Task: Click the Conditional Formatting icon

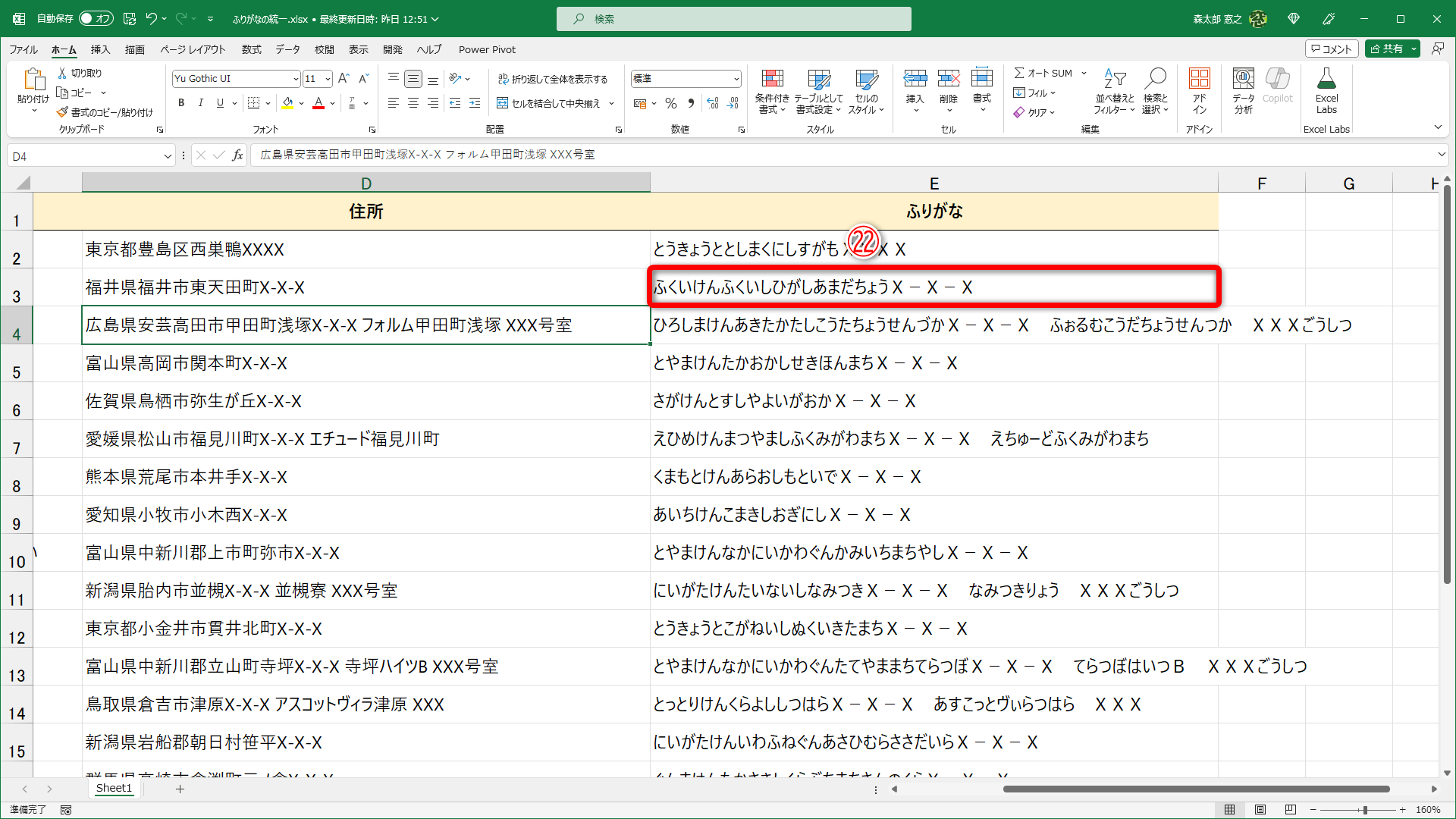Action: tap(772, 80)
